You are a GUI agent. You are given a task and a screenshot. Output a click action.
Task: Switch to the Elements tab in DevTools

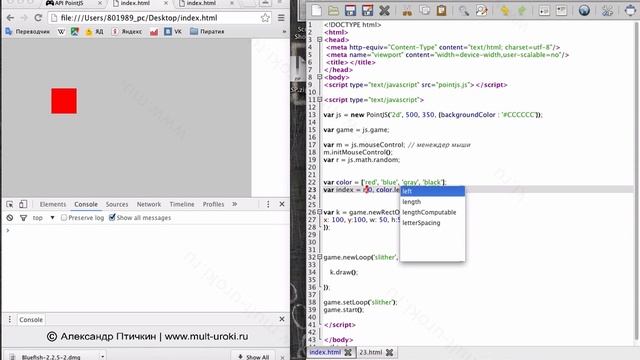tap(53, 204)
